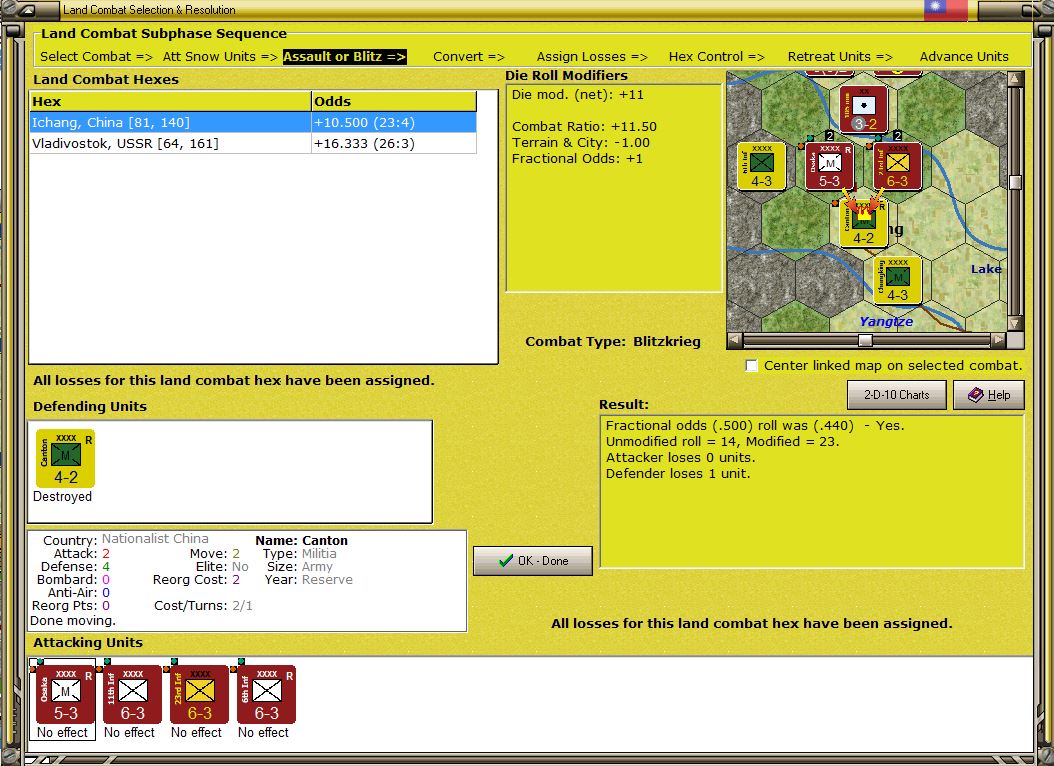1054x766 pixels.
Task: Click the map scroll right arrow
Action: point(999,341)
